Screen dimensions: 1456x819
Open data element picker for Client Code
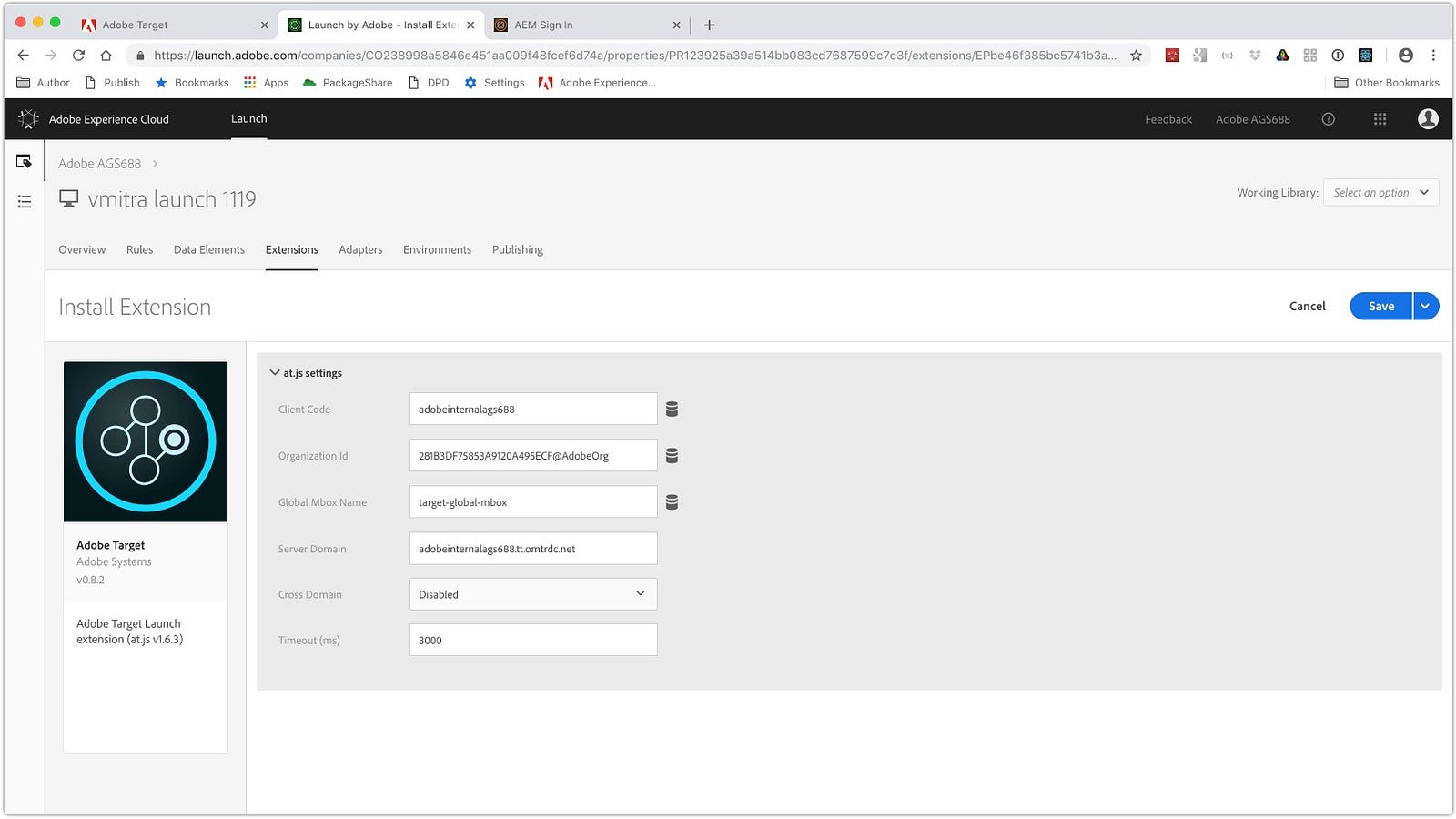(x=672, y=409)
